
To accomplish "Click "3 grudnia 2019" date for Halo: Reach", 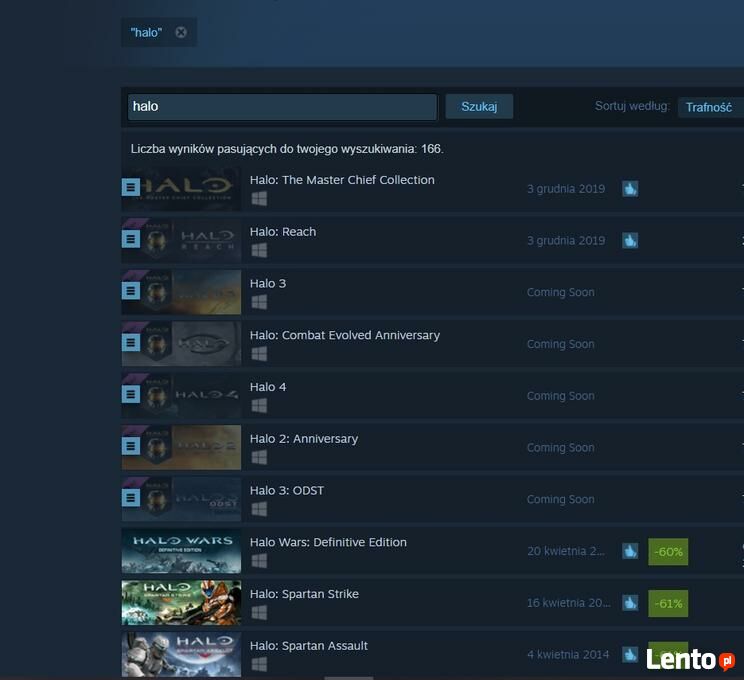I will pos(566,241).
